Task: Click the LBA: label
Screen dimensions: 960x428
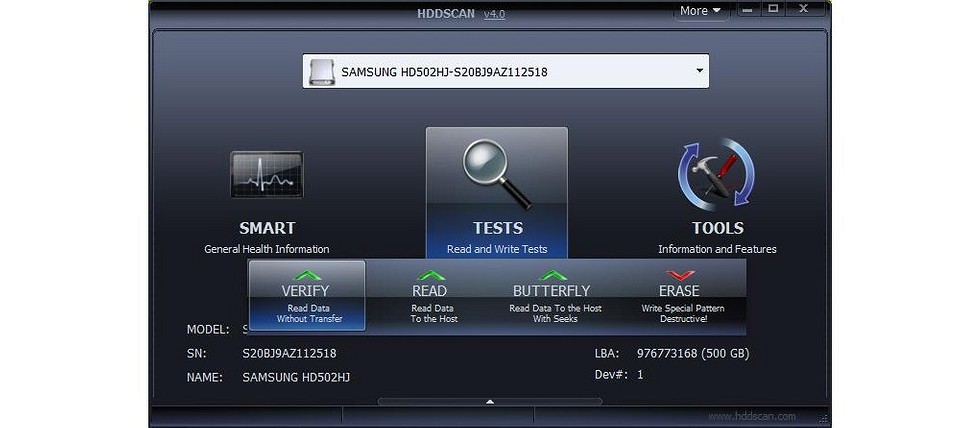Action: (607, 353)
